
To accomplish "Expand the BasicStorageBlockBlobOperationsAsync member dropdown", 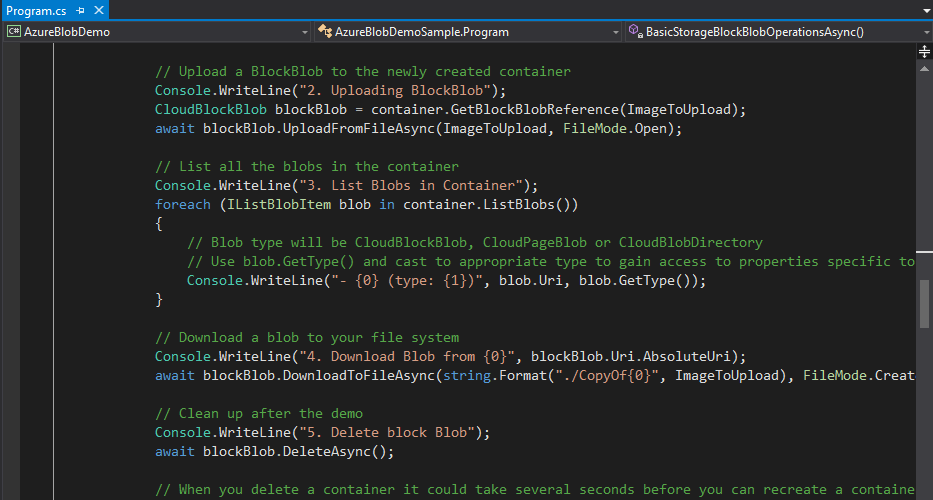I will 923,31.
